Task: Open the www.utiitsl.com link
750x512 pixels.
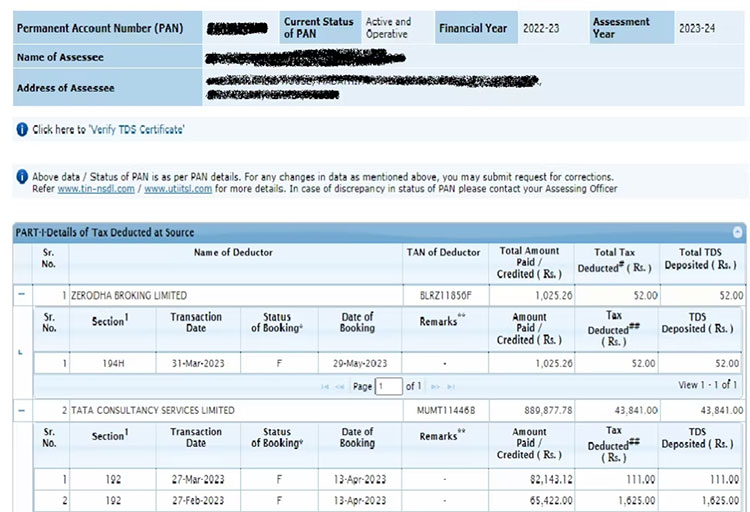Action: tap(178, 189)
